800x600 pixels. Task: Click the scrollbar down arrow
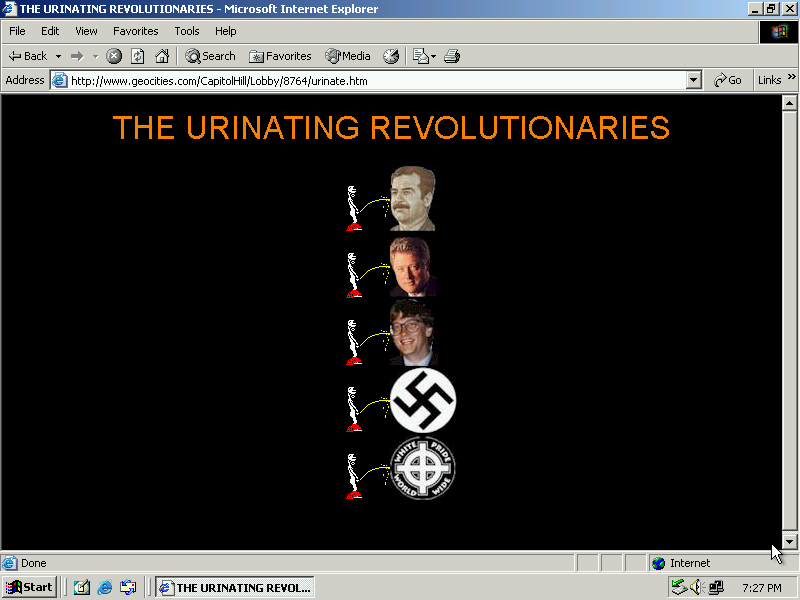[x=789, y=542]
